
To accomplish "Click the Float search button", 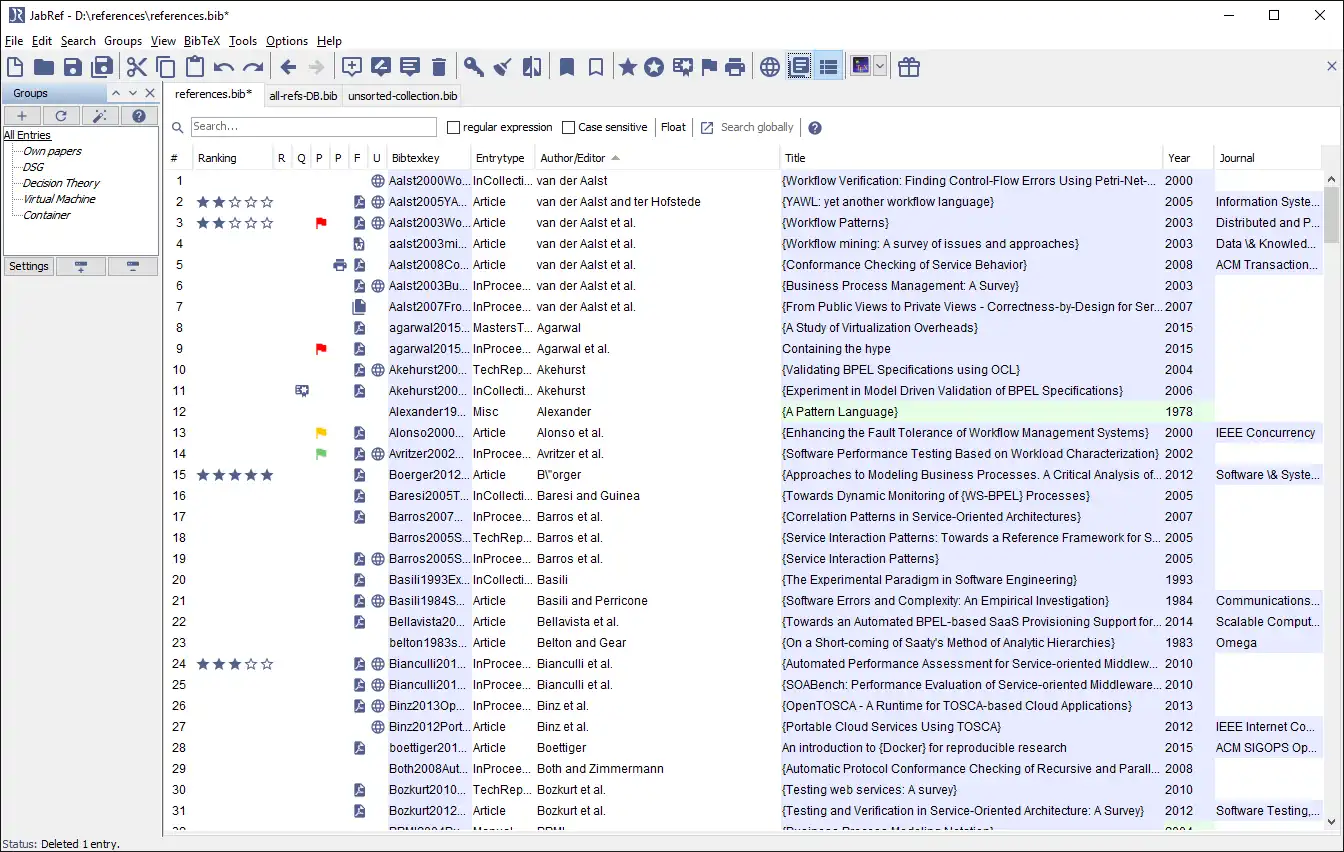I will coord(673,127).
